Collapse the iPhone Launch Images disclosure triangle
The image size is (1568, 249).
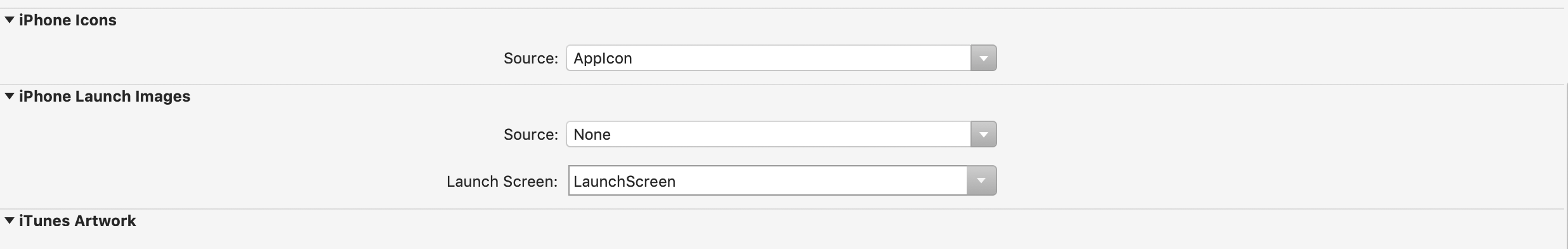(10, 96)
